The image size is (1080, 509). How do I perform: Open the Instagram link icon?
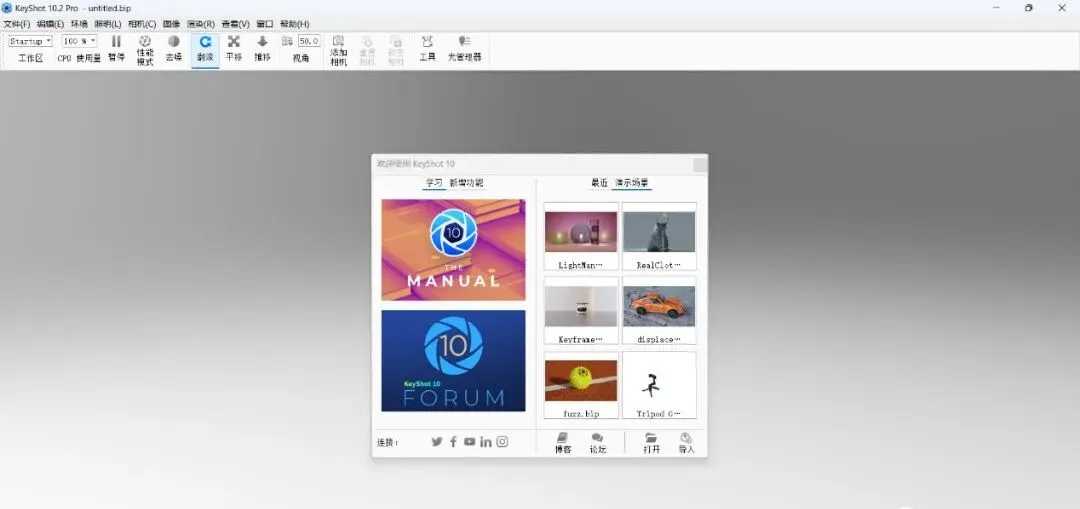(x=502, y=442)
